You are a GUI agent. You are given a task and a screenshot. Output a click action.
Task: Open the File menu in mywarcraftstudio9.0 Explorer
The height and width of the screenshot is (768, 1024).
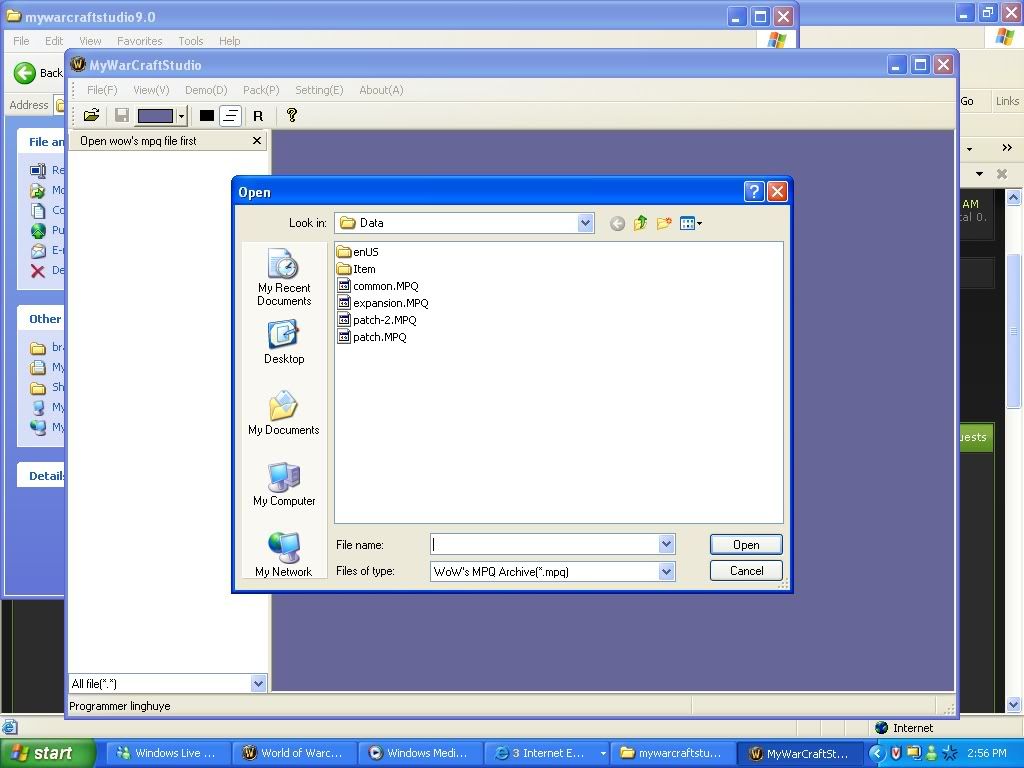click(x=21, y=40)
